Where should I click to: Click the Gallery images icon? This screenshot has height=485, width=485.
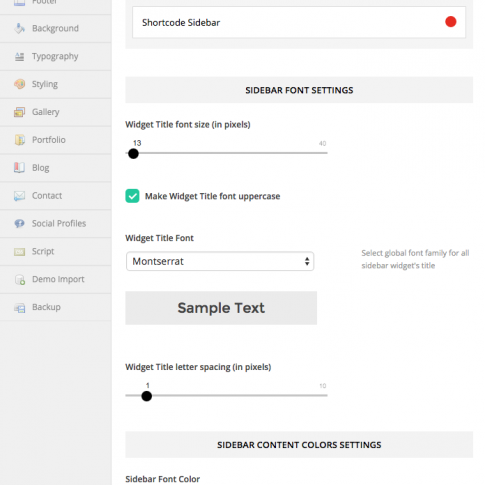[19, 112]
